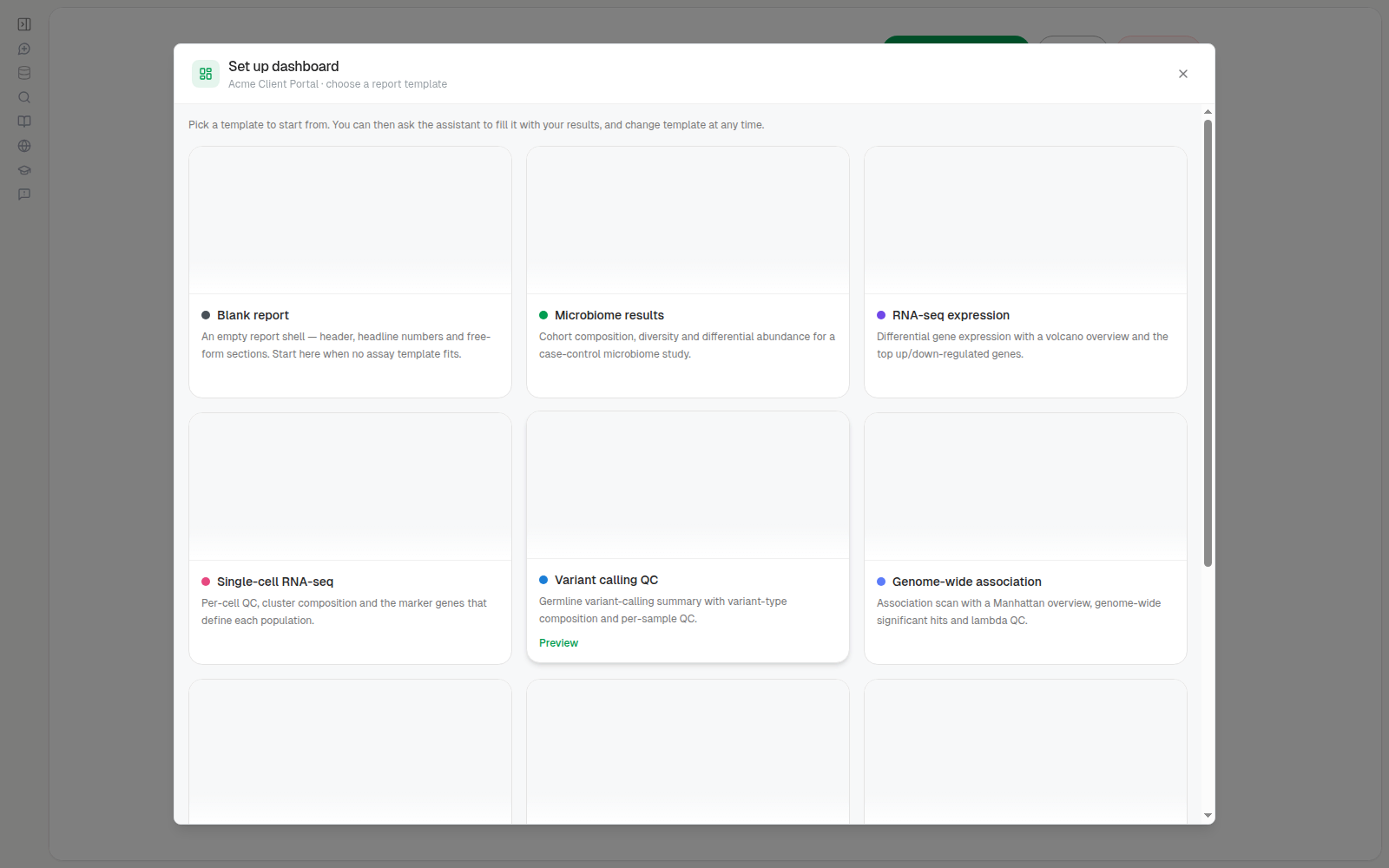Viewport: 1389px width, 868px height.
Task: Click the dialog's vertical scrollbar thumb
Action: (x=1208, y=344)
